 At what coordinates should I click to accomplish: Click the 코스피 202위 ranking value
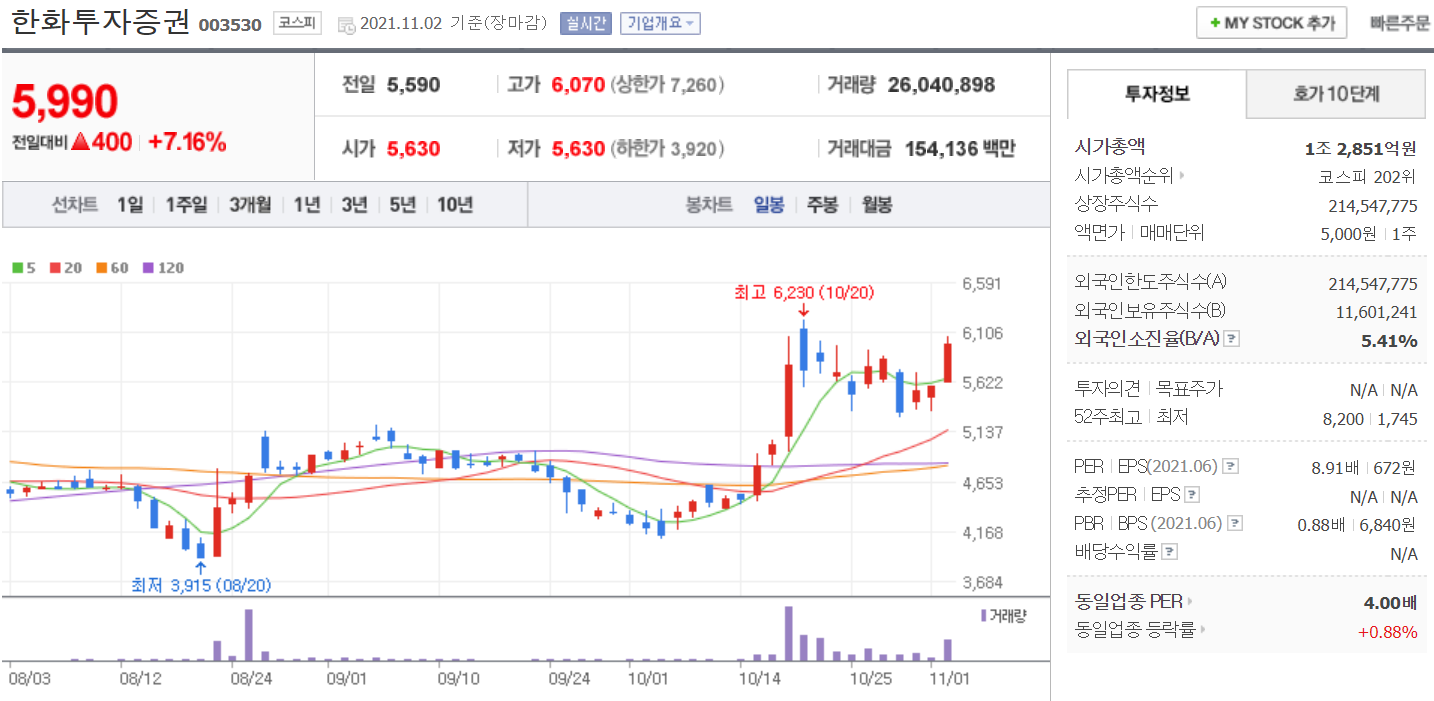[1367, 176]
